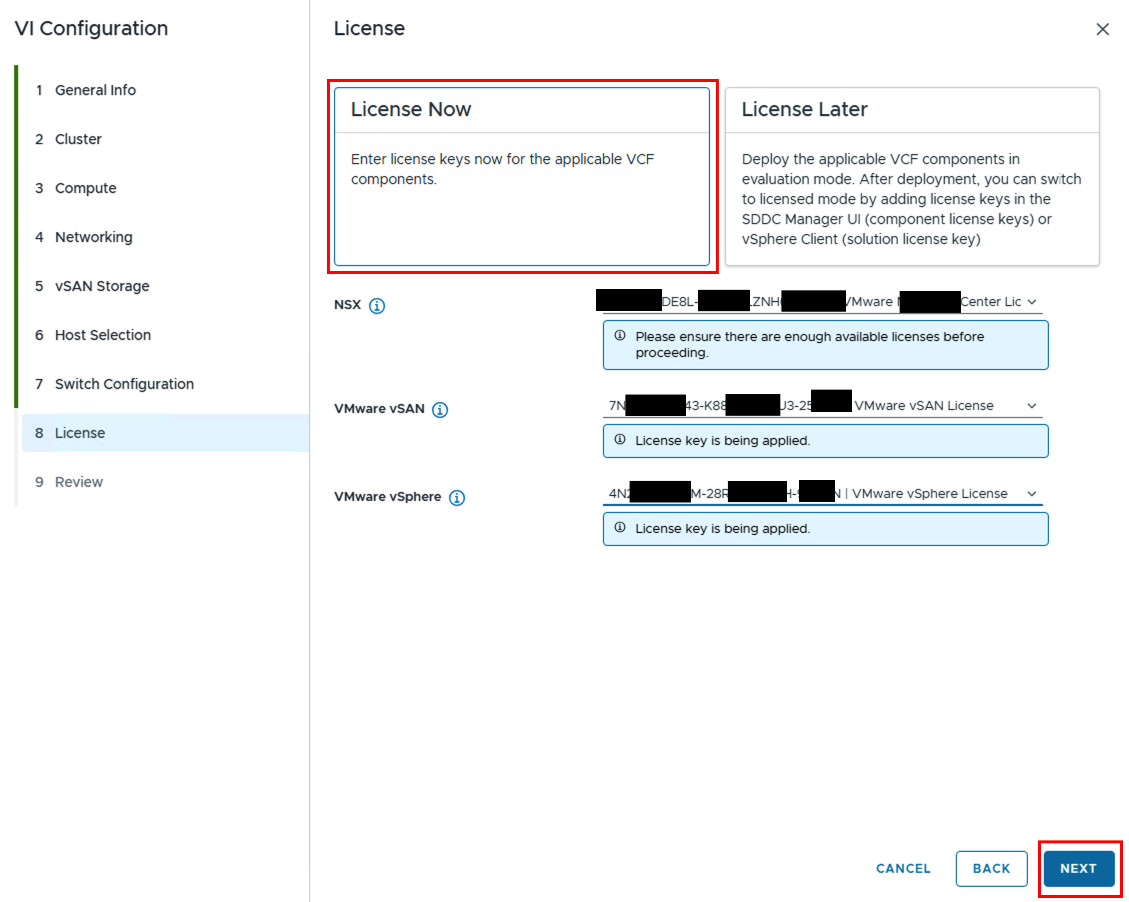Select the License step in sidebar

pos(80,433)
